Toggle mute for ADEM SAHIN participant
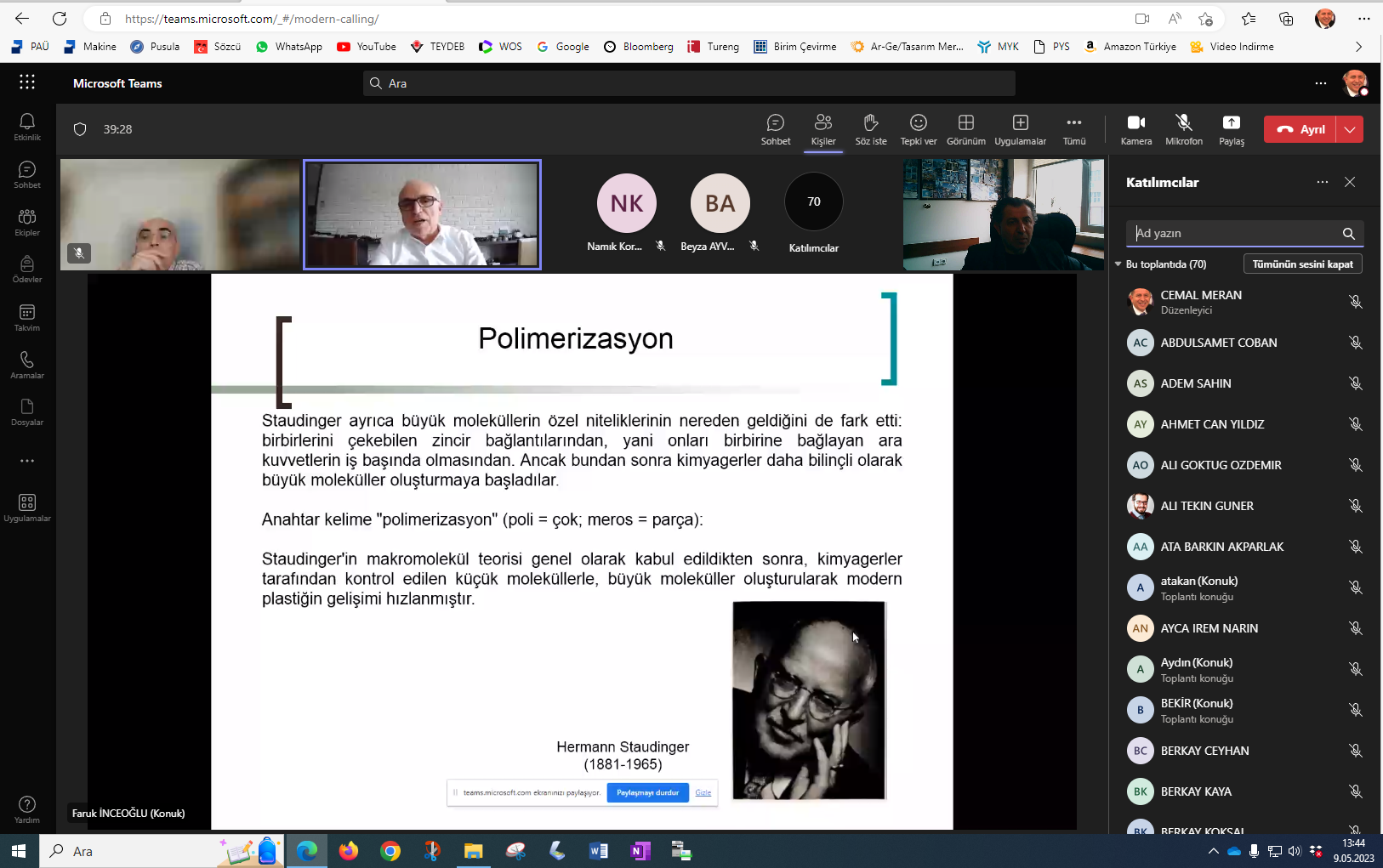The image size is (1383, 868). [1355, 383]
